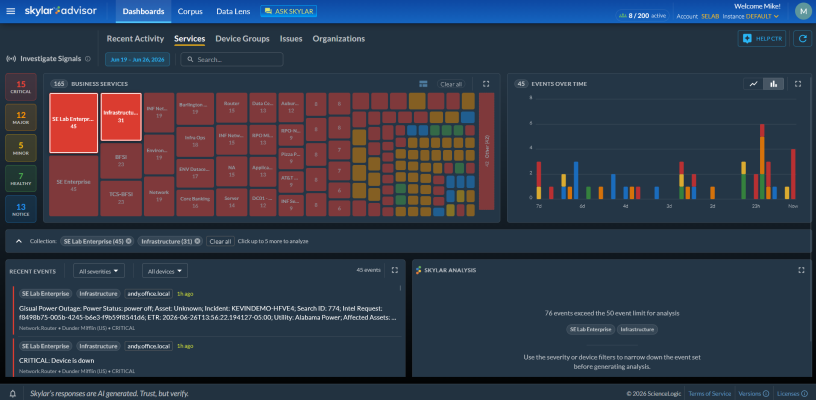The image size is (816, 400).
Task: Deselect Infrastructure 31 treemap tile
Action: click(x=121, y=117)
